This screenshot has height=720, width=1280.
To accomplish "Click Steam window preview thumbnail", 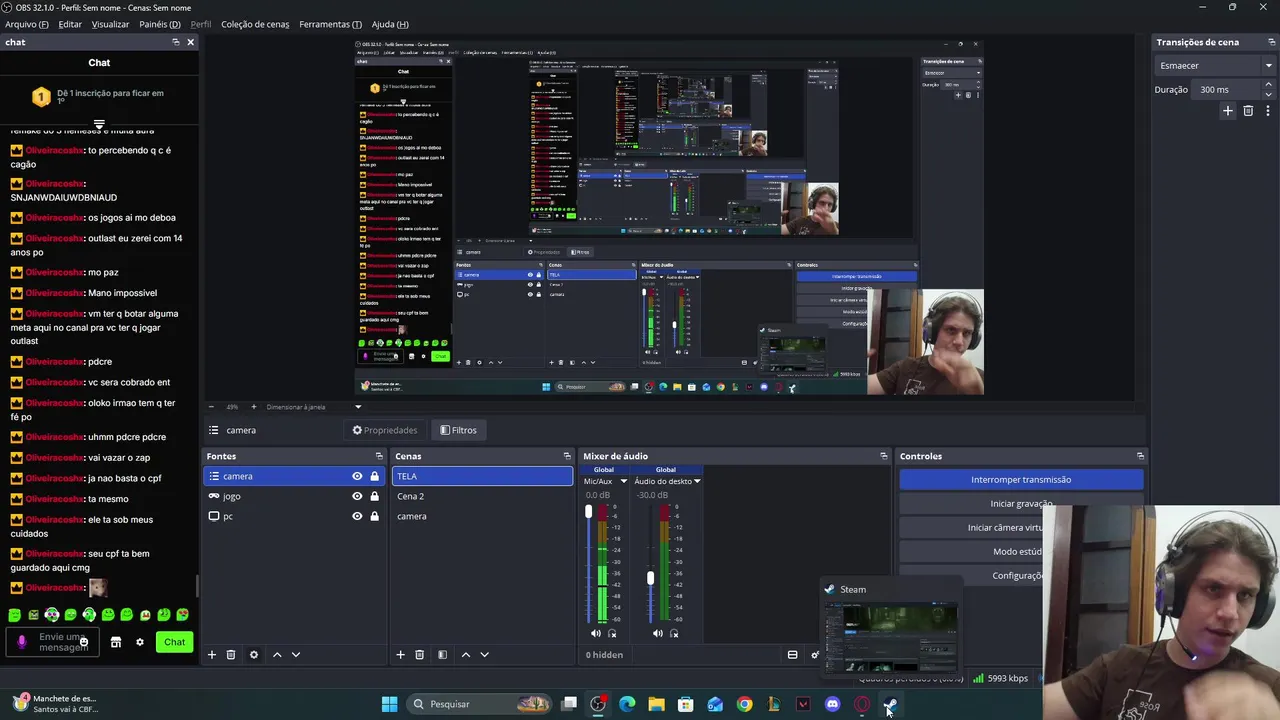I will coord(890,638).
